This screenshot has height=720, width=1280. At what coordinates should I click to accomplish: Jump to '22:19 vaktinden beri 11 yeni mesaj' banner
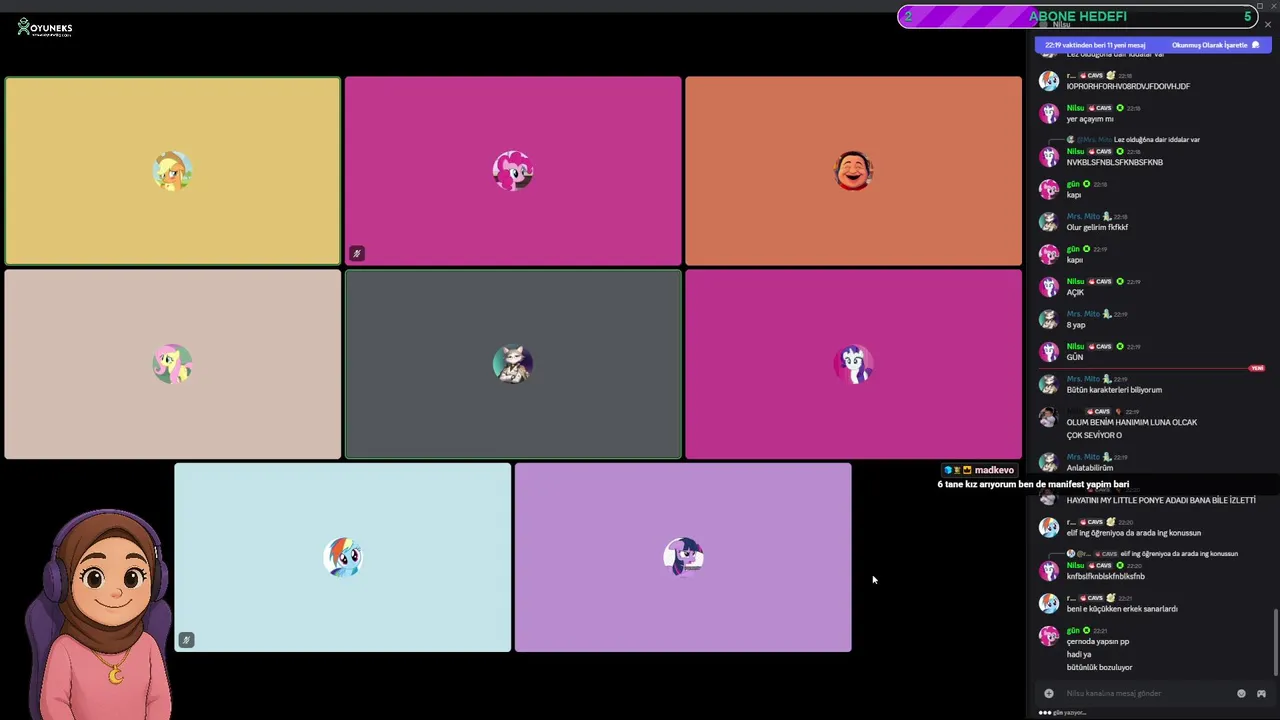(1097, 45)
